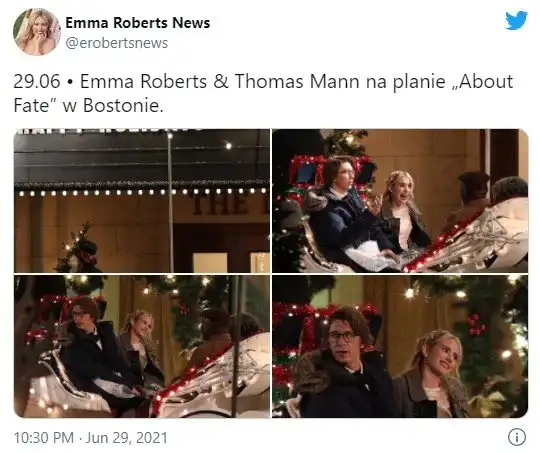
Task: Click the Emma Roberts News display name
Action: (137, 23)
